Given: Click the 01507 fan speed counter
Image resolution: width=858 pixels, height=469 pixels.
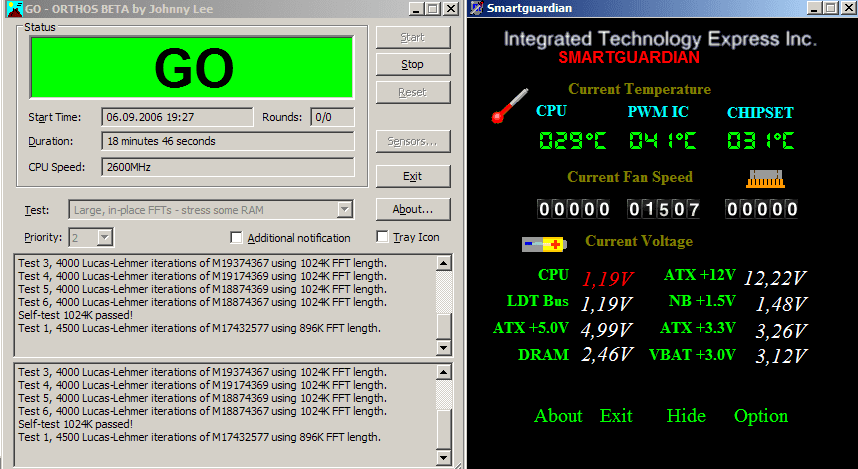Looking at the screenshot, I should (x=664, y=209).
